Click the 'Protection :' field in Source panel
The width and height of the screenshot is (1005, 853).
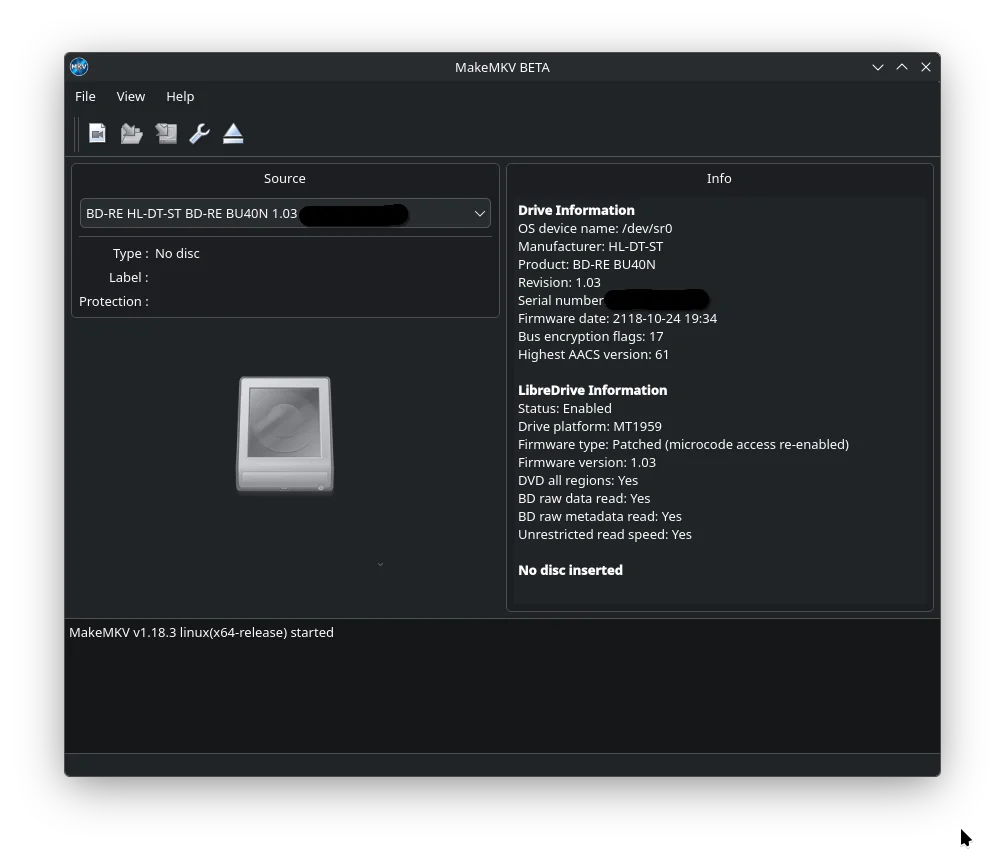tap(113, 301)
